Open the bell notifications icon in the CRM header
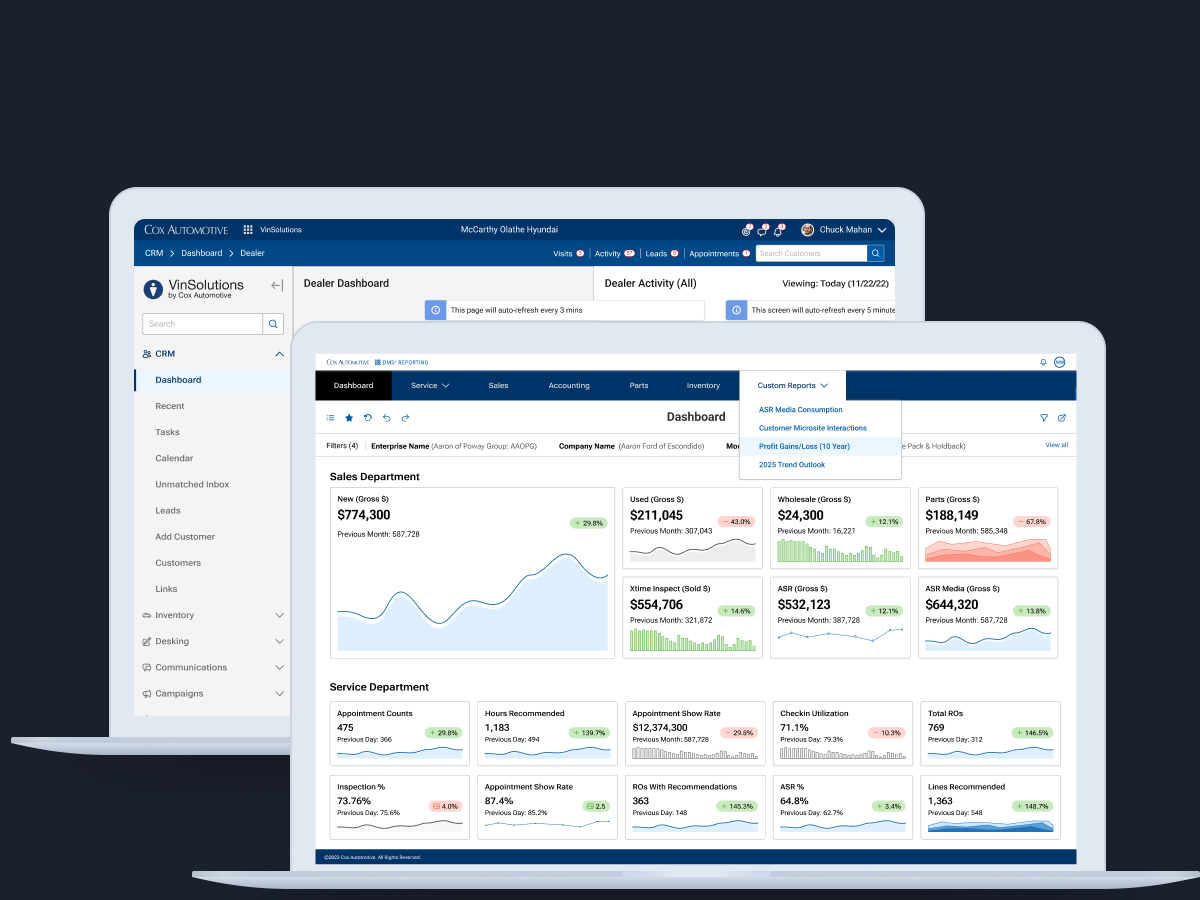1200x900 pixels. (778, 231)
